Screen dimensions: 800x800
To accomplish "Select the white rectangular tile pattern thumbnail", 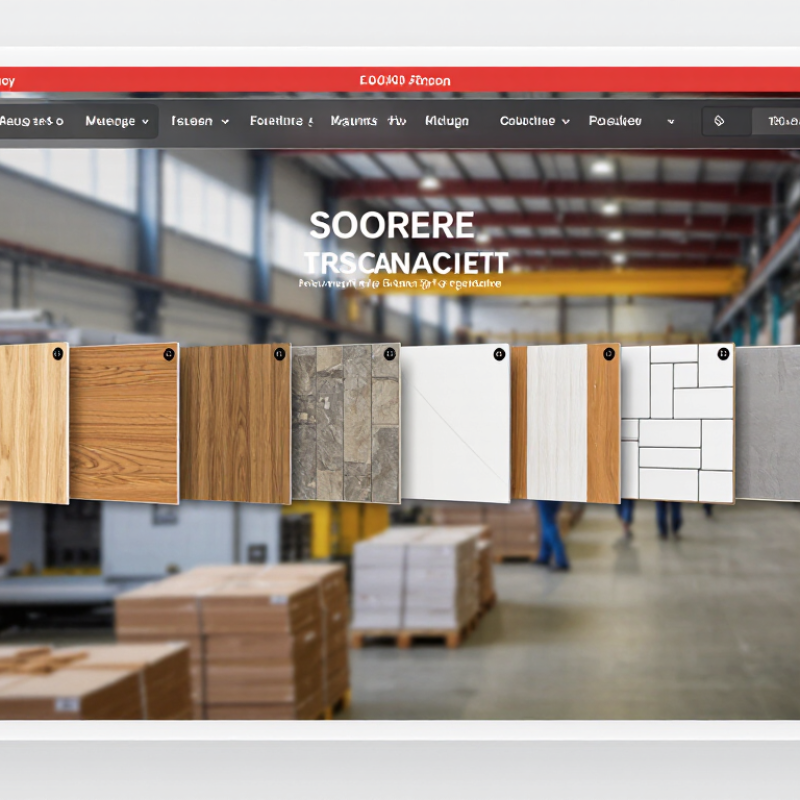I will [678, 423].
